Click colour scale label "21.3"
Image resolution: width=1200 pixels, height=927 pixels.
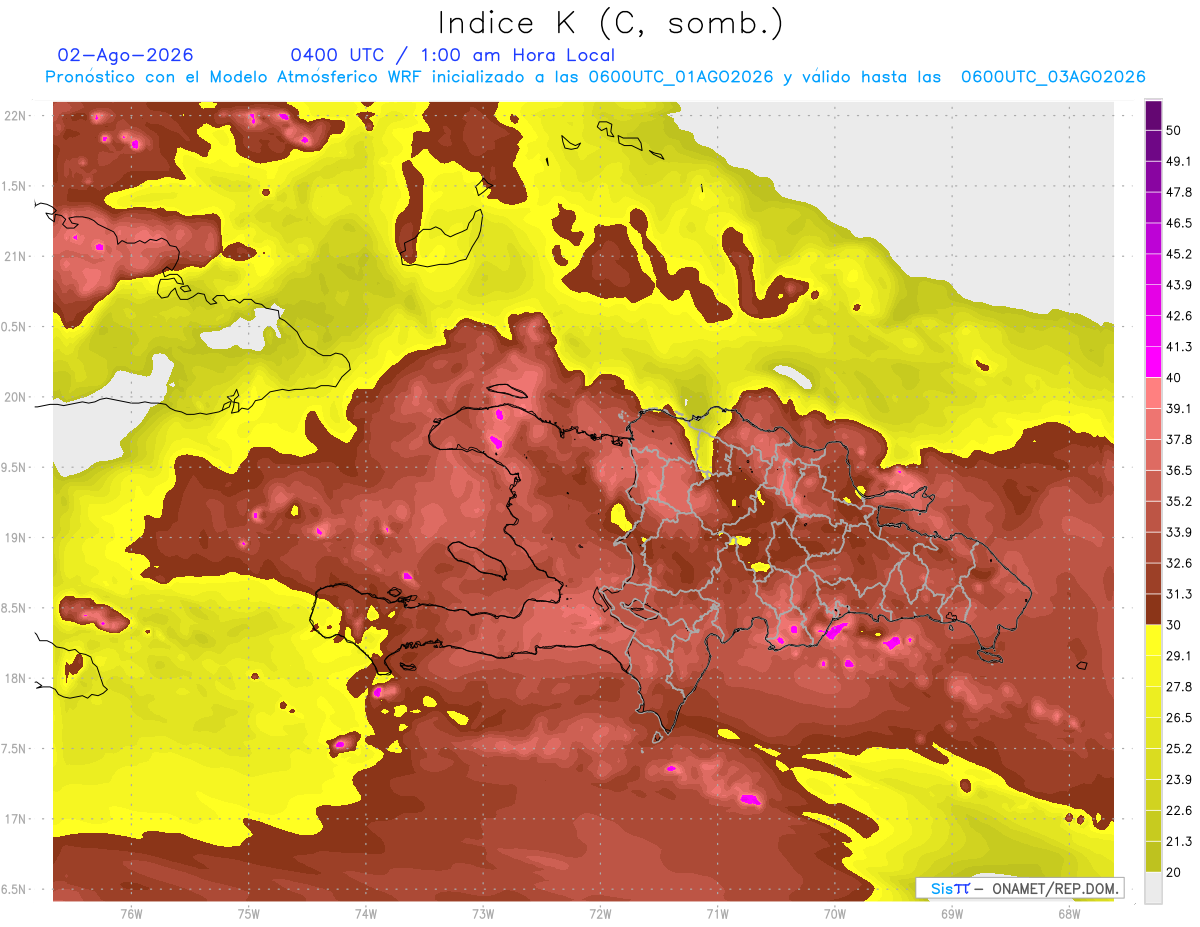(1179, 841)
